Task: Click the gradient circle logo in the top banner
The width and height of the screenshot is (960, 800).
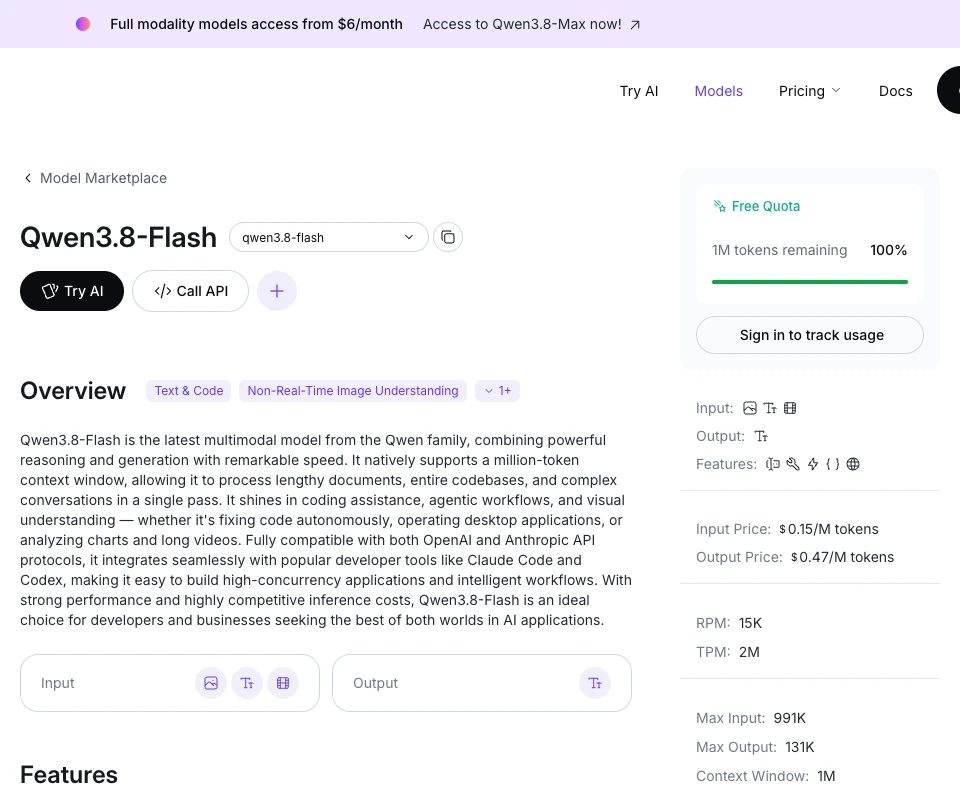Action: click(83, 24)
